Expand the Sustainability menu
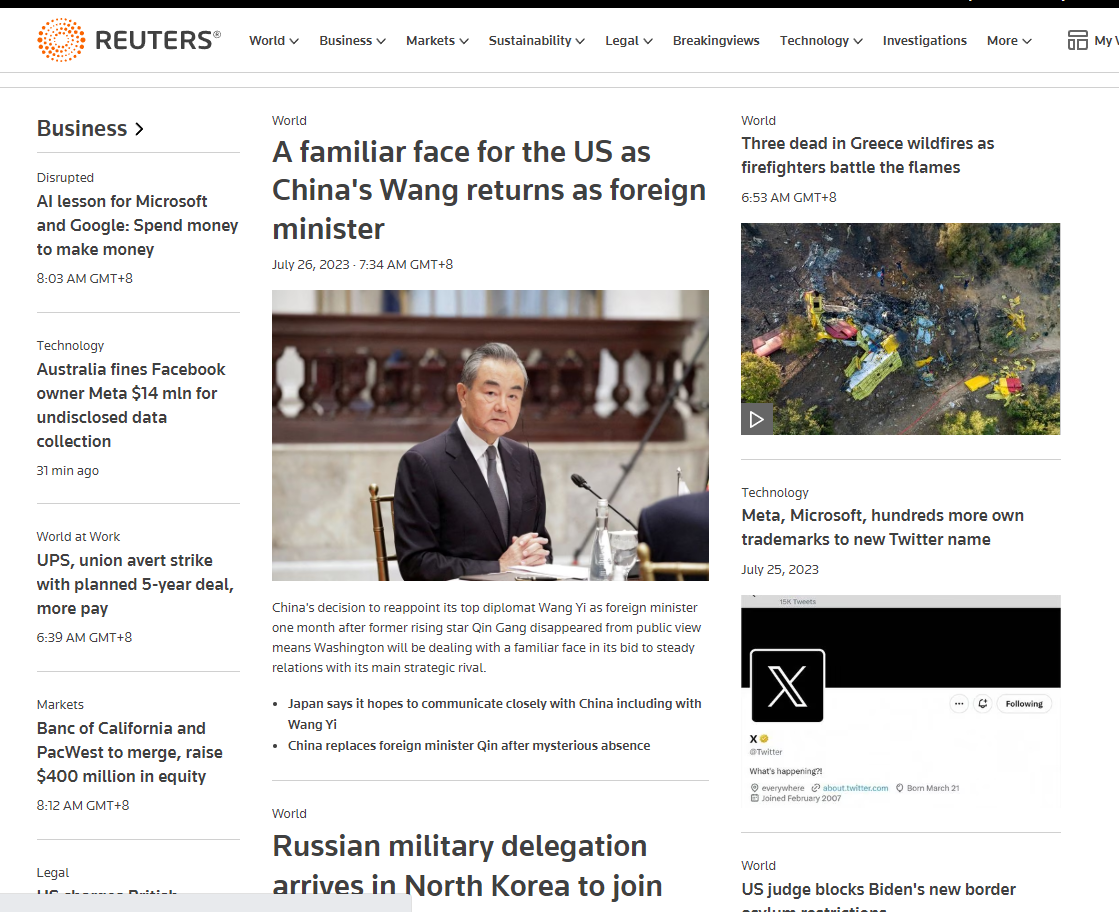Image resolution: width=1119 pixels, height=912 pixels. click(x=536, y=41)
